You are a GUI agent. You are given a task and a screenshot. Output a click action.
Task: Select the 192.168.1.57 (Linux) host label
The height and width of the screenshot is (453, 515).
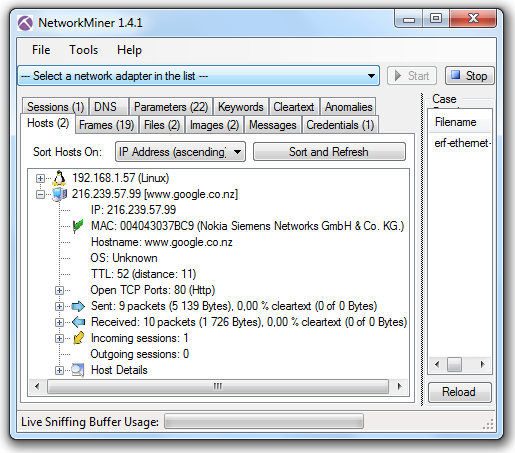[x=121, y=178]
